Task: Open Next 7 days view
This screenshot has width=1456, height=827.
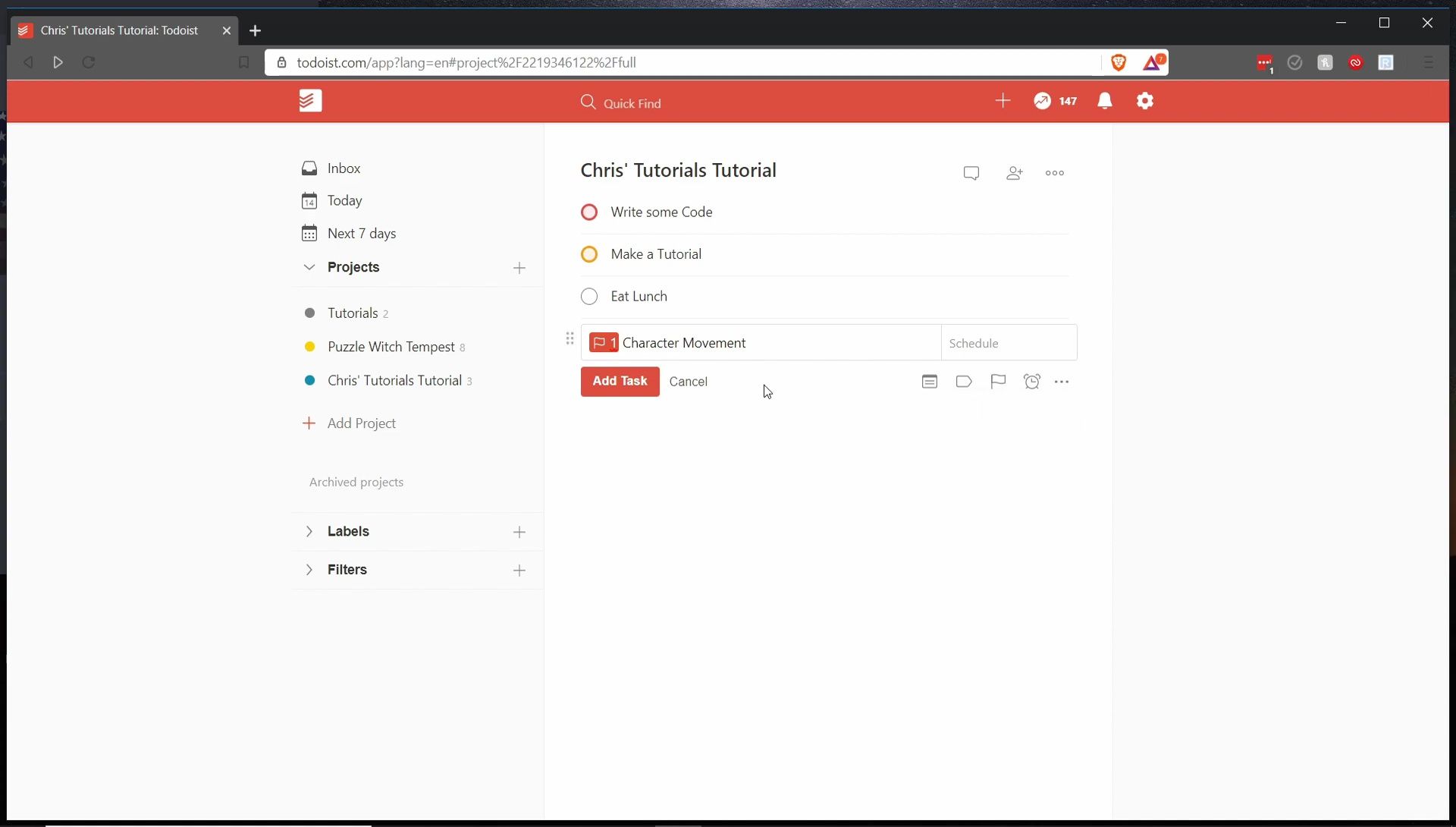Action: pyautogui.click(x=348, y=234)
